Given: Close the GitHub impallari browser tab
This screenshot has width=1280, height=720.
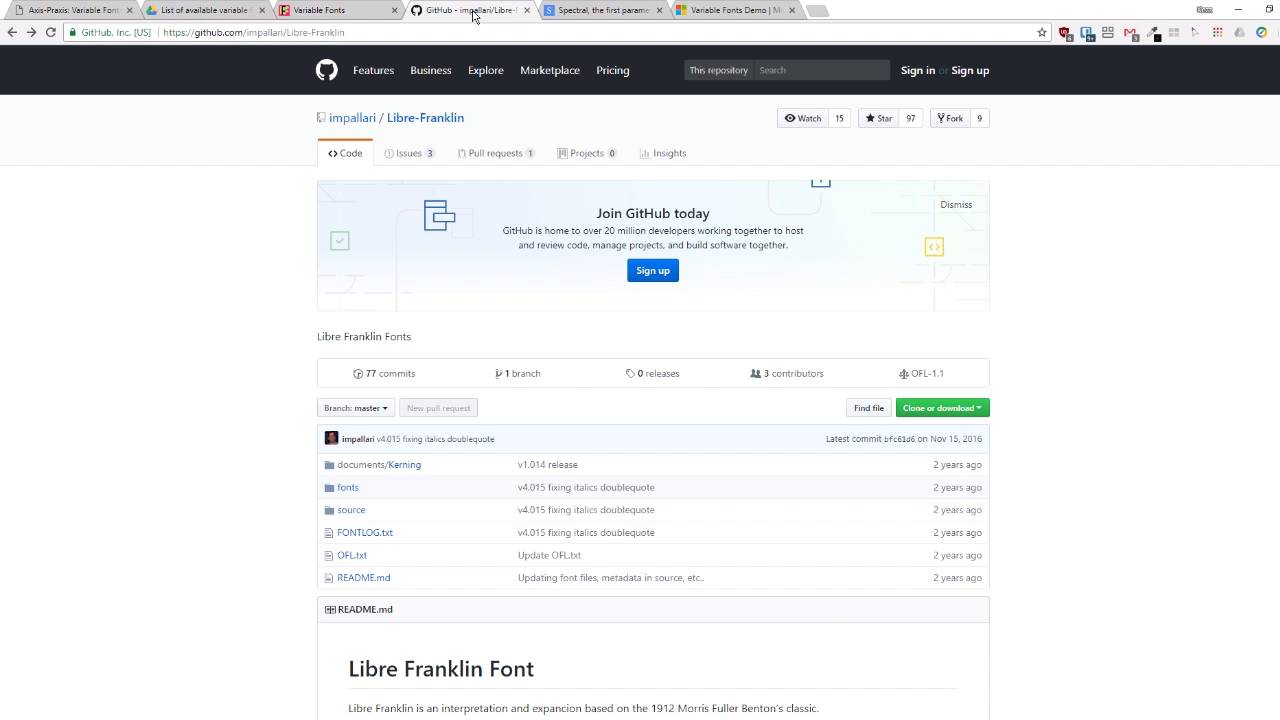Looking at the screenshot, I should click(527, 10).
